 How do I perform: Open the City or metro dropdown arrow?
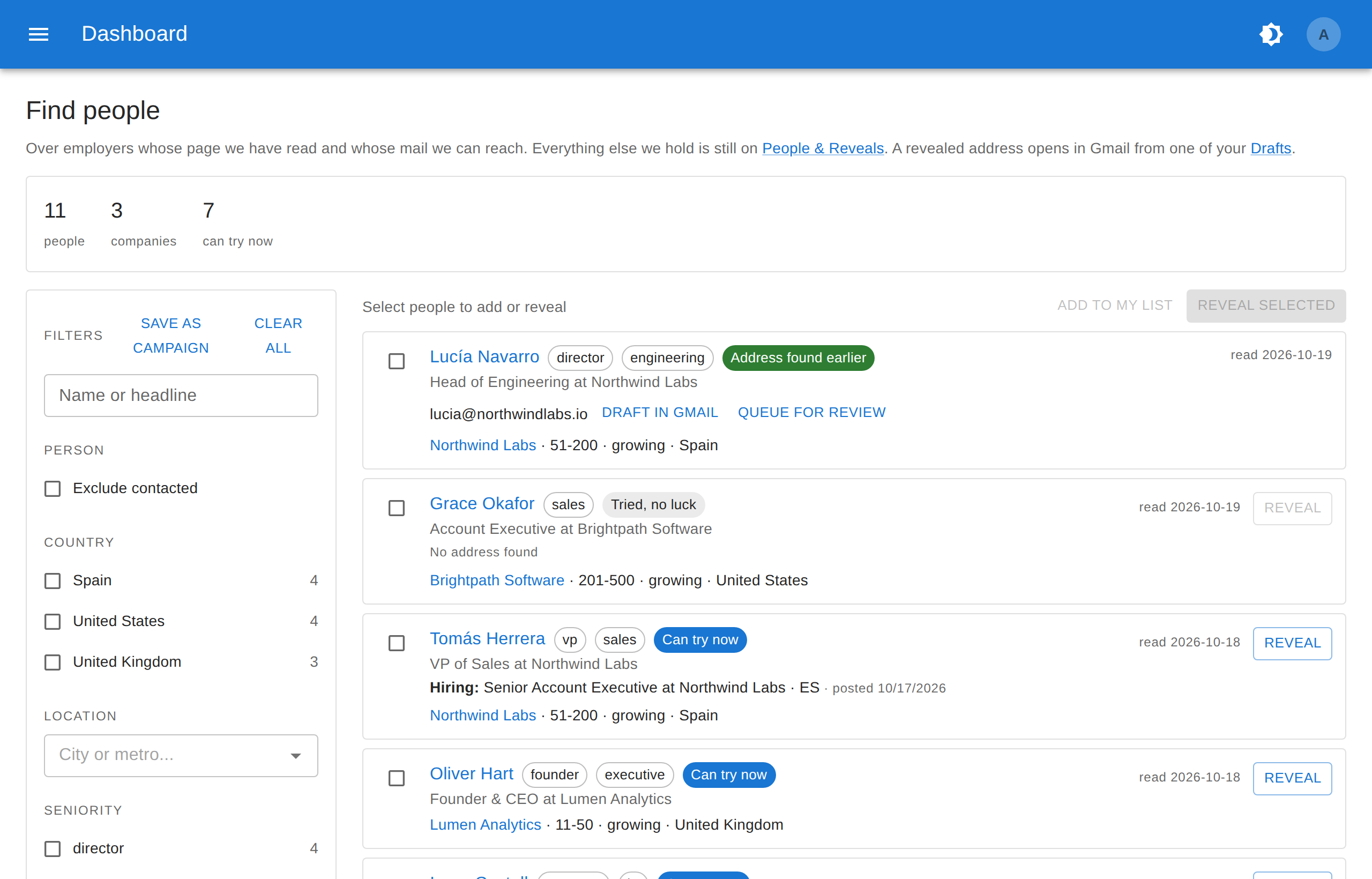pos(295,755)
